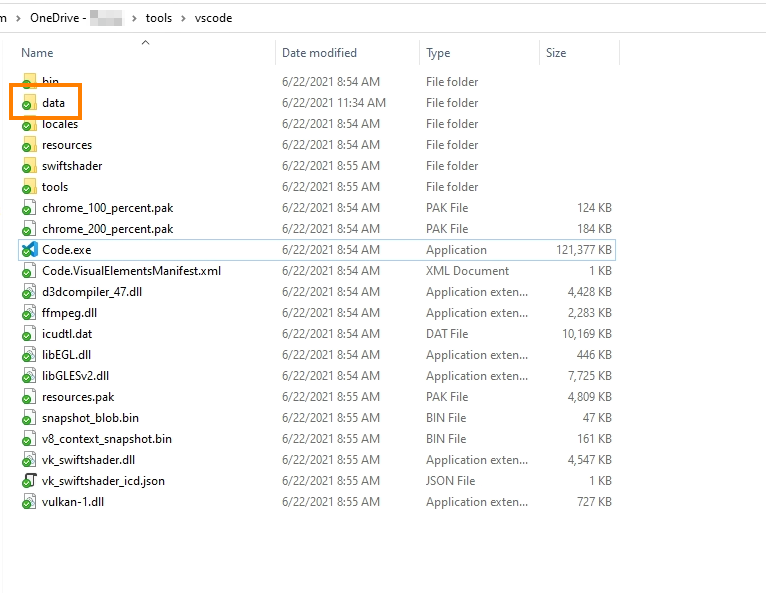Click the DAT File type cell
The height and width of the screenshot is (593, 766).
tap(447, 334)
